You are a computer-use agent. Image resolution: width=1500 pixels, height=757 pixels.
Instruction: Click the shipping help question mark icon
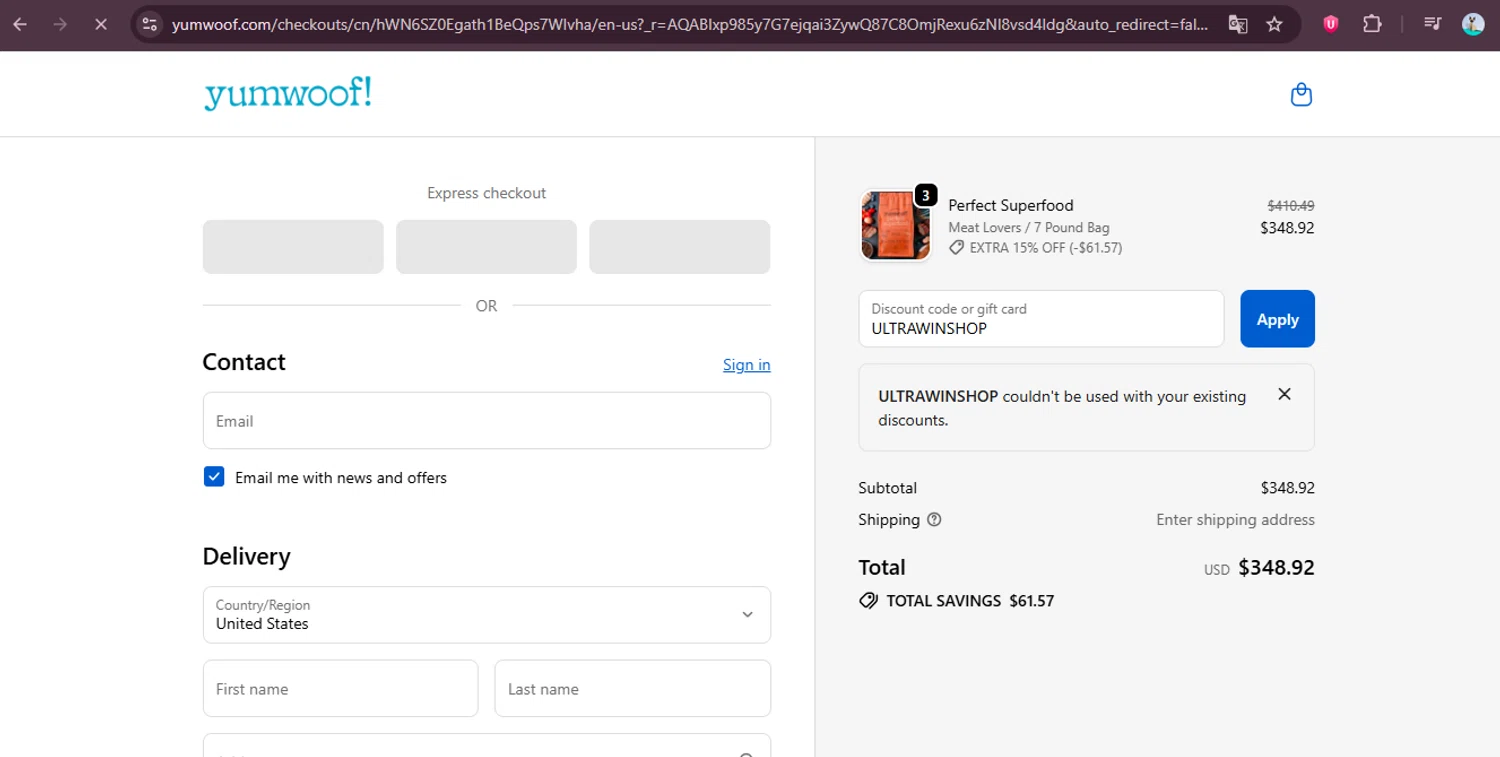tap(934, 520)
